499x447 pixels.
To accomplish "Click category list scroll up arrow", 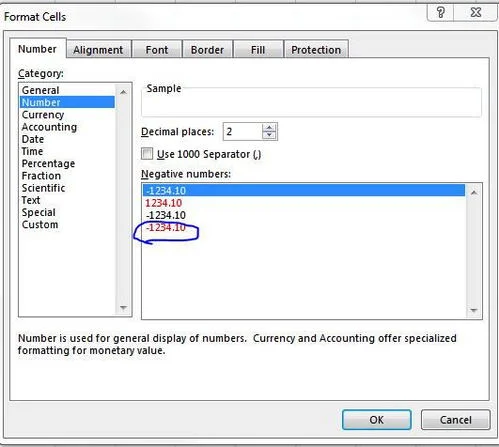I will tap(123, 92).
